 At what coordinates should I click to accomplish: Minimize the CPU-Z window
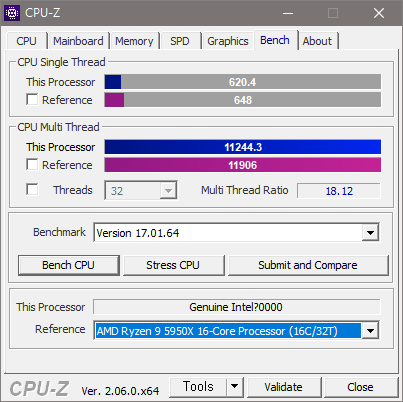click(288, 13)
